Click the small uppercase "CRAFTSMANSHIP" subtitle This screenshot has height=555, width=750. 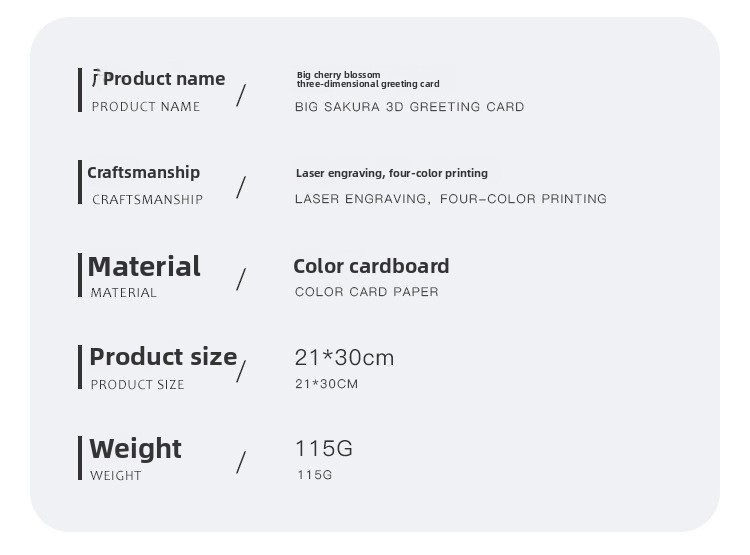tap(147, 199)
